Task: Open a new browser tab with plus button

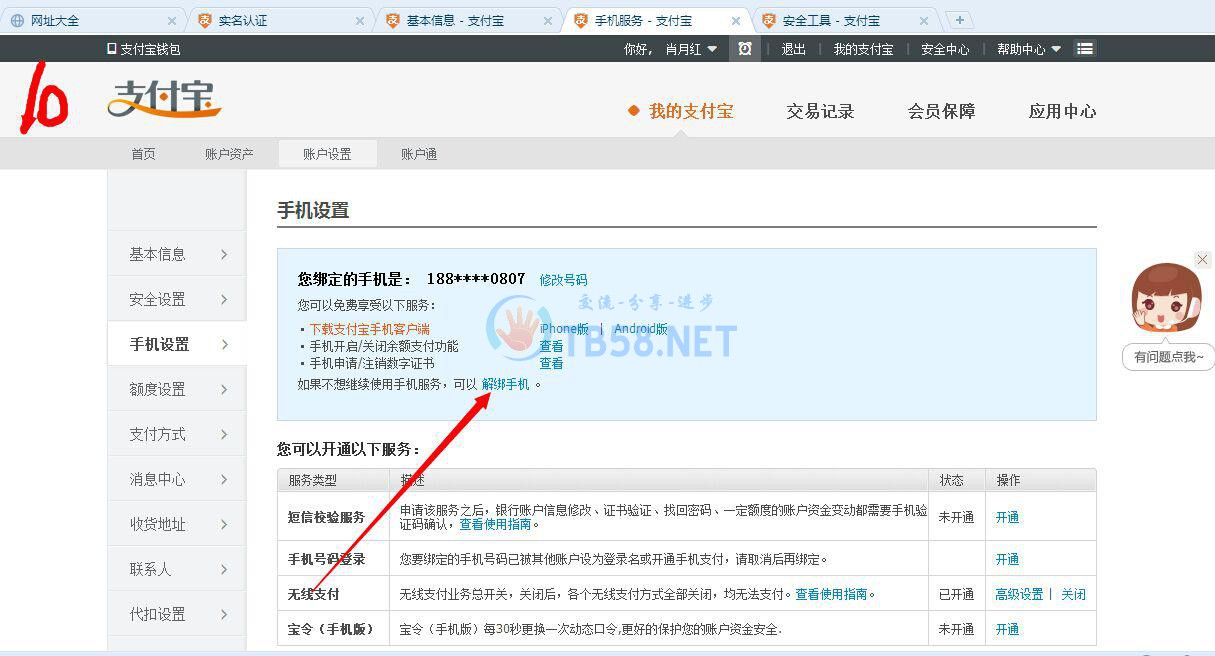Action: coord(959,20)
